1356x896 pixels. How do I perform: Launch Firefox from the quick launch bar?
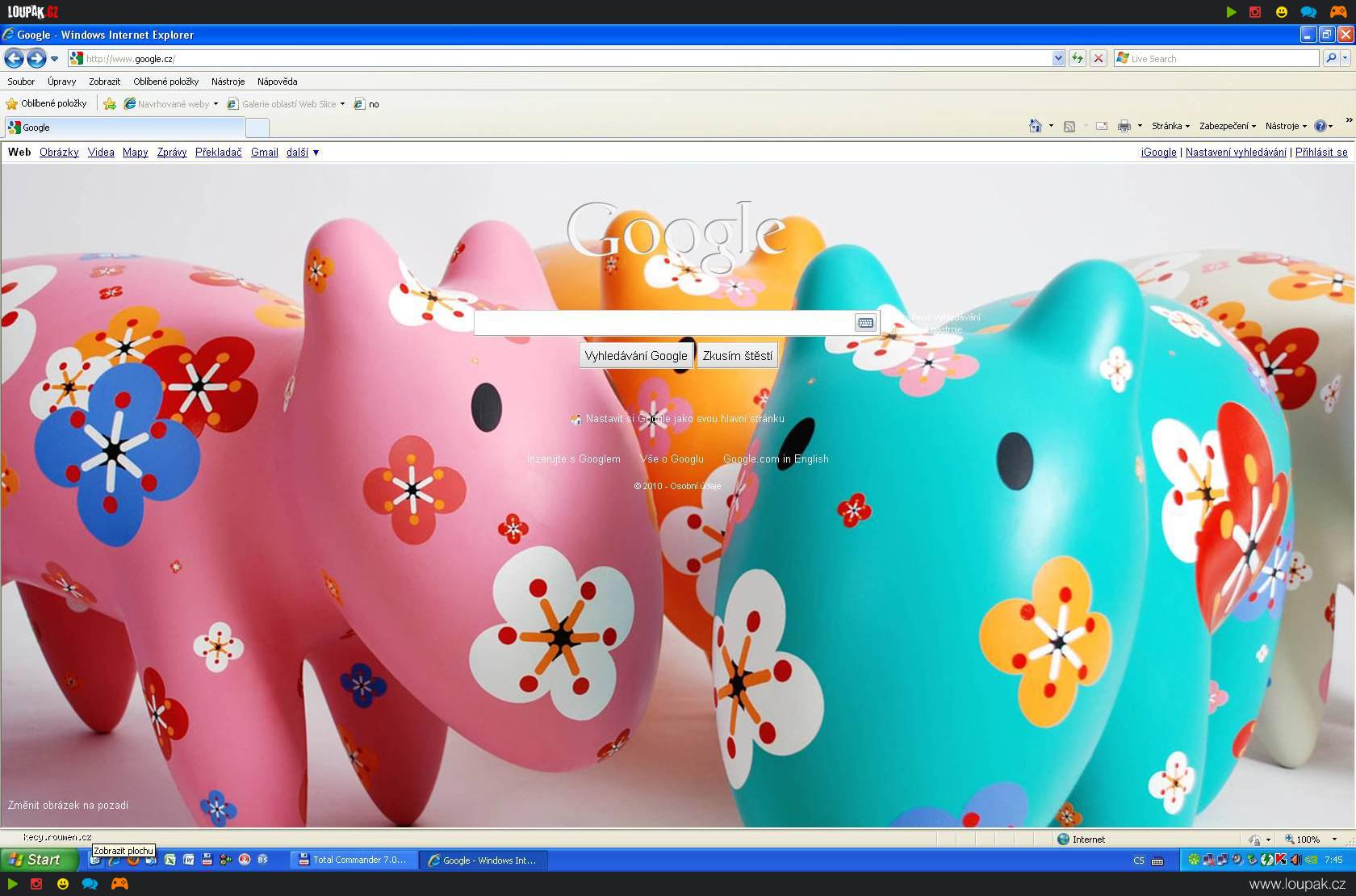tap(133, 860)
